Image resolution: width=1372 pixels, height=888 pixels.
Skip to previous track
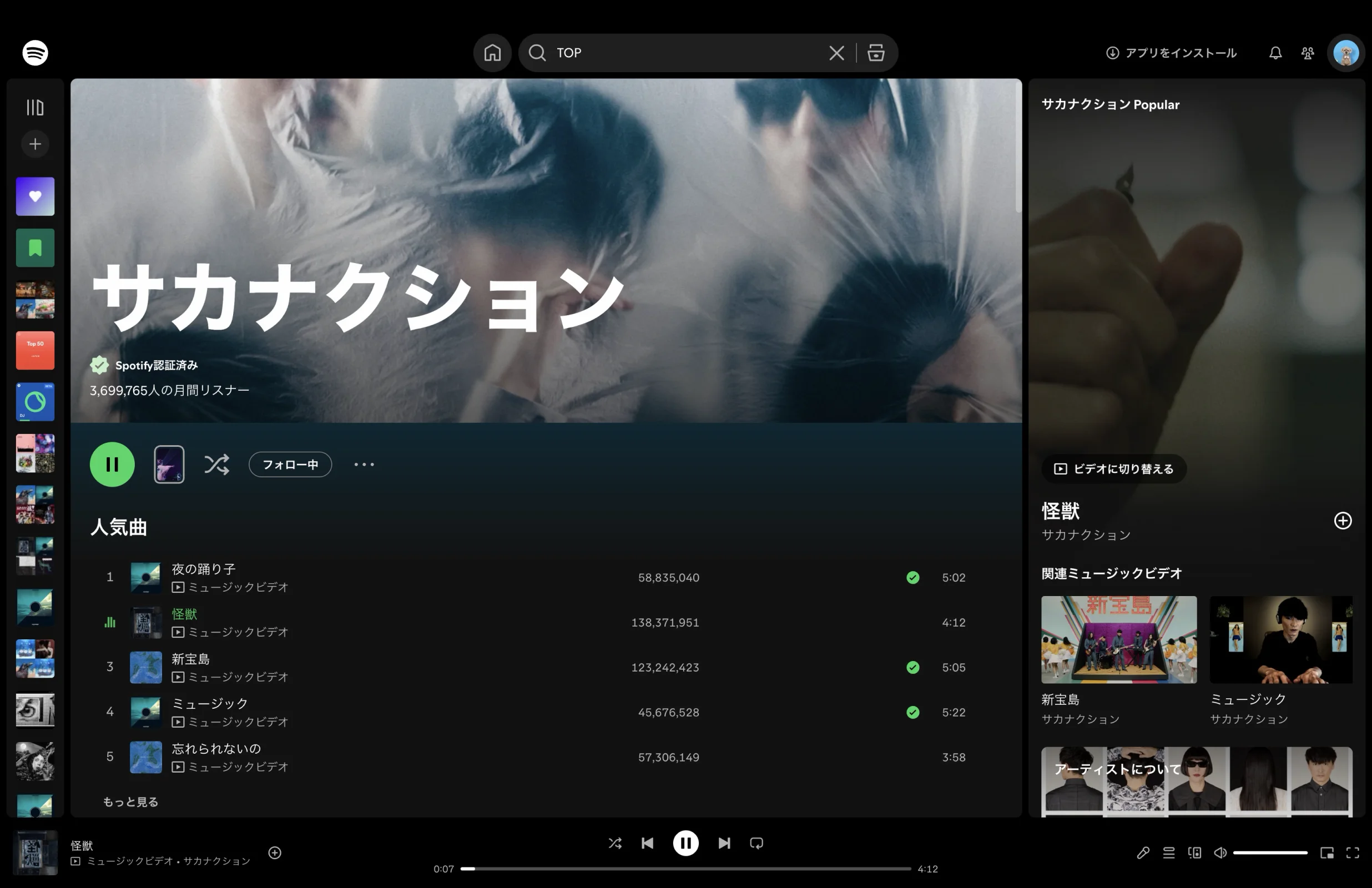(647, 843)
